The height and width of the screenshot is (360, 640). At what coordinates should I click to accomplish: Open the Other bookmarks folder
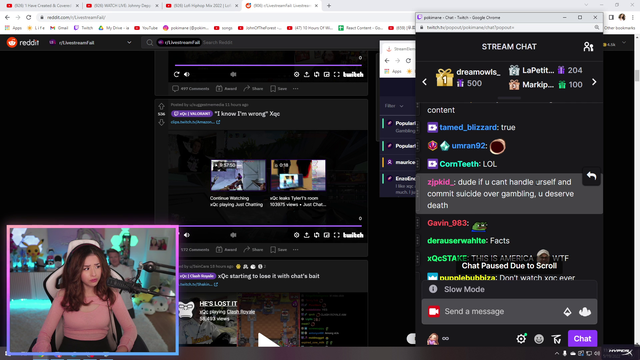pyautogui.click(x=619, y=28)
